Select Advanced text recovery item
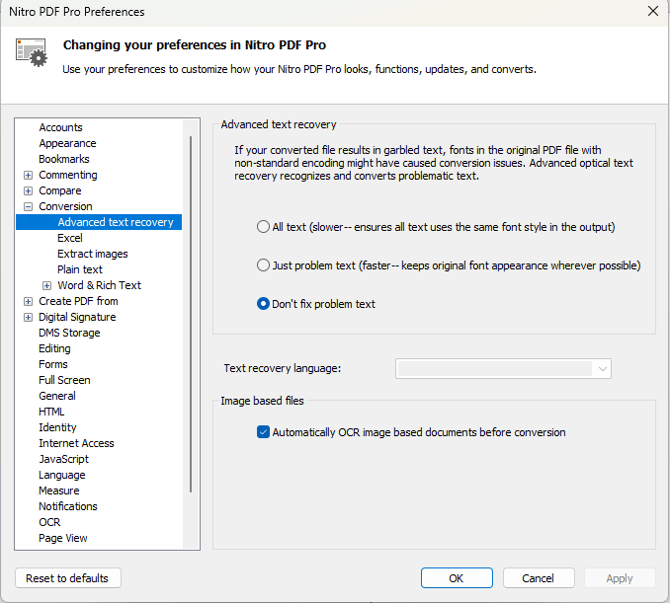Screen dimensions: 670x603 (x=99, y=222)
